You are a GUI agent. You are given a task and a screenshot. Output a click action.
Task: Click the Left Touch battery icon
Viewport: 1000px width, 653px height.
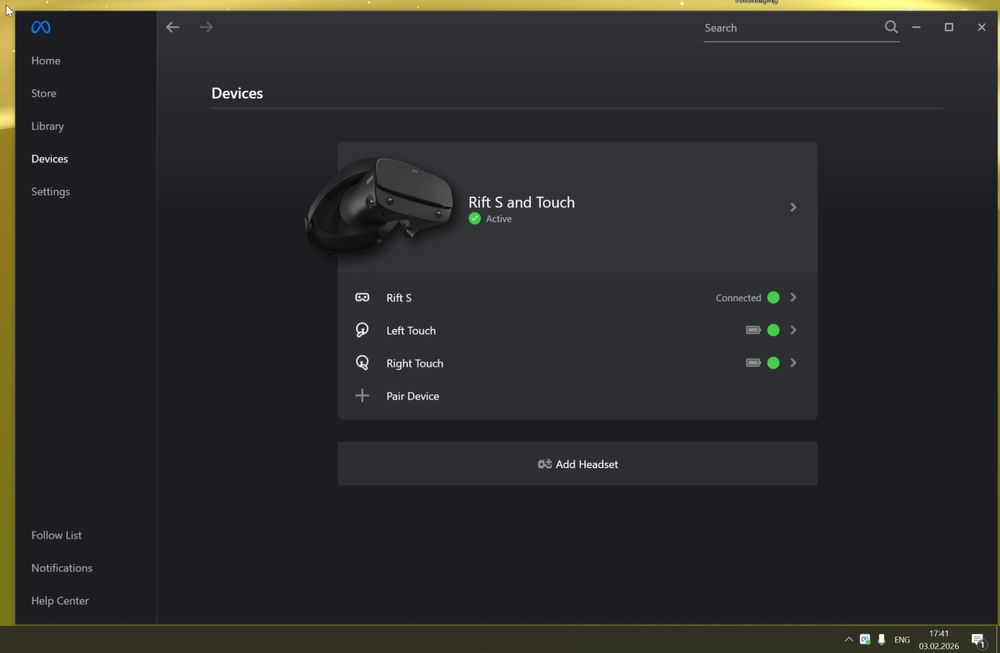[x=753, y=330]
